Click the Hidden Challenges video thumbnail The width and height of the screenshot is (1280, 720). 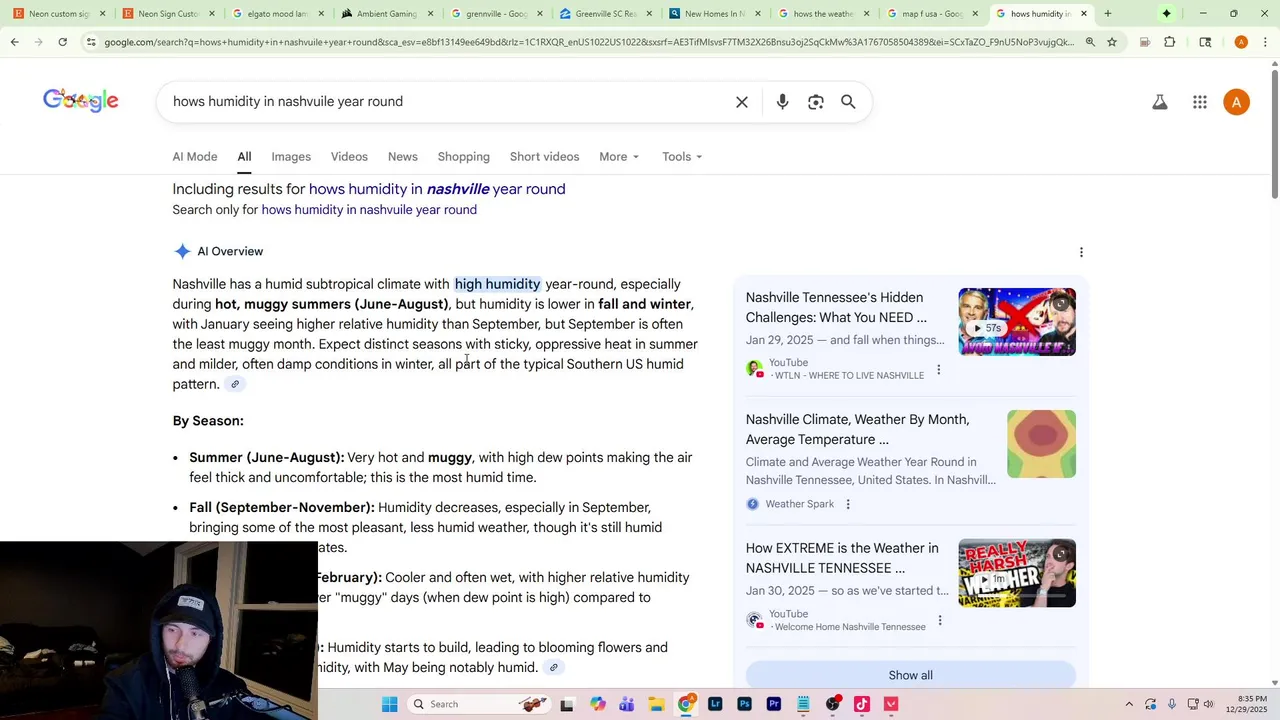click(1017, 322)
